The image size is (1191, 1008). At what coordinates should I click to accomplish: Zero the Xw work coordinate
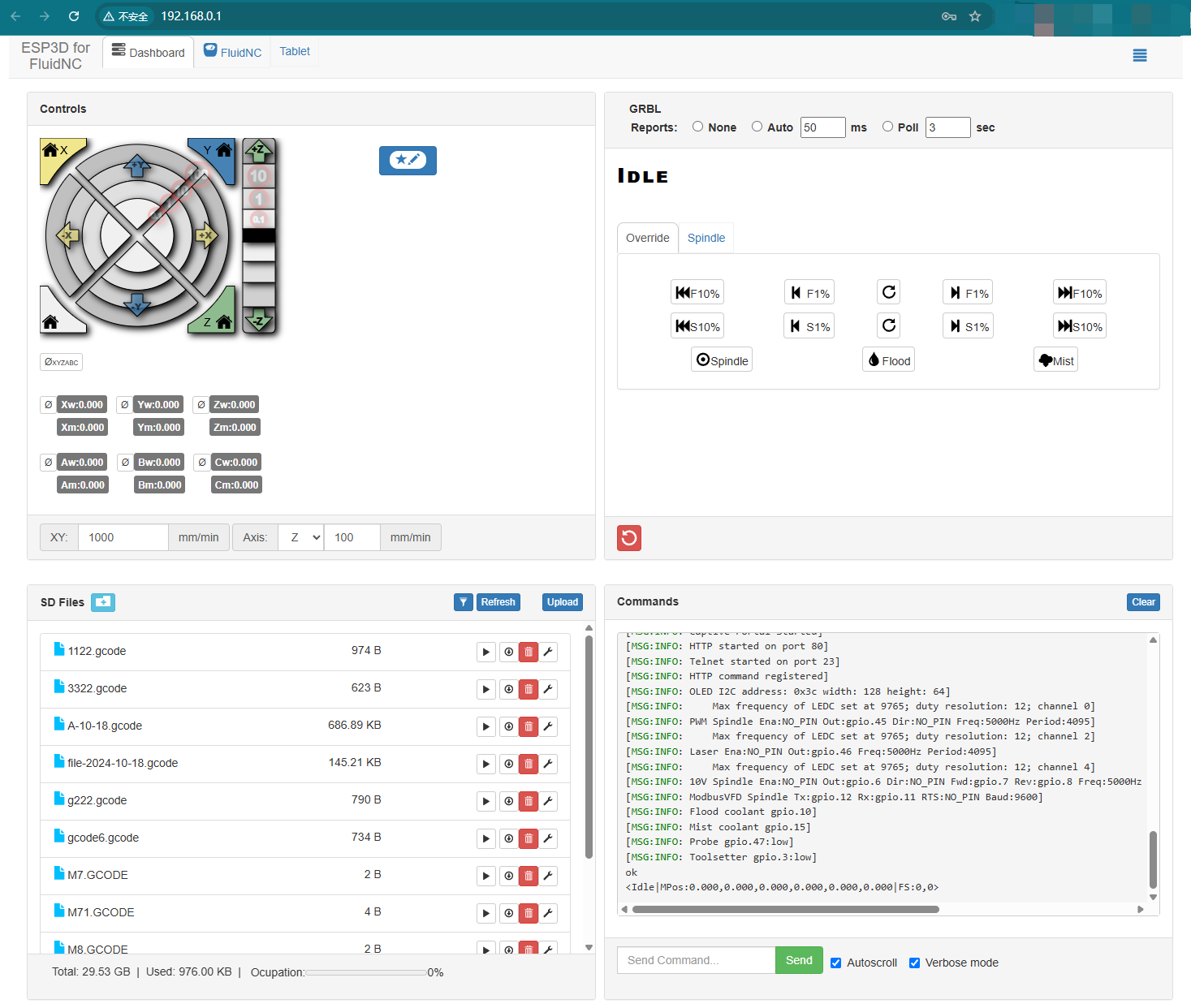point(48,404)
